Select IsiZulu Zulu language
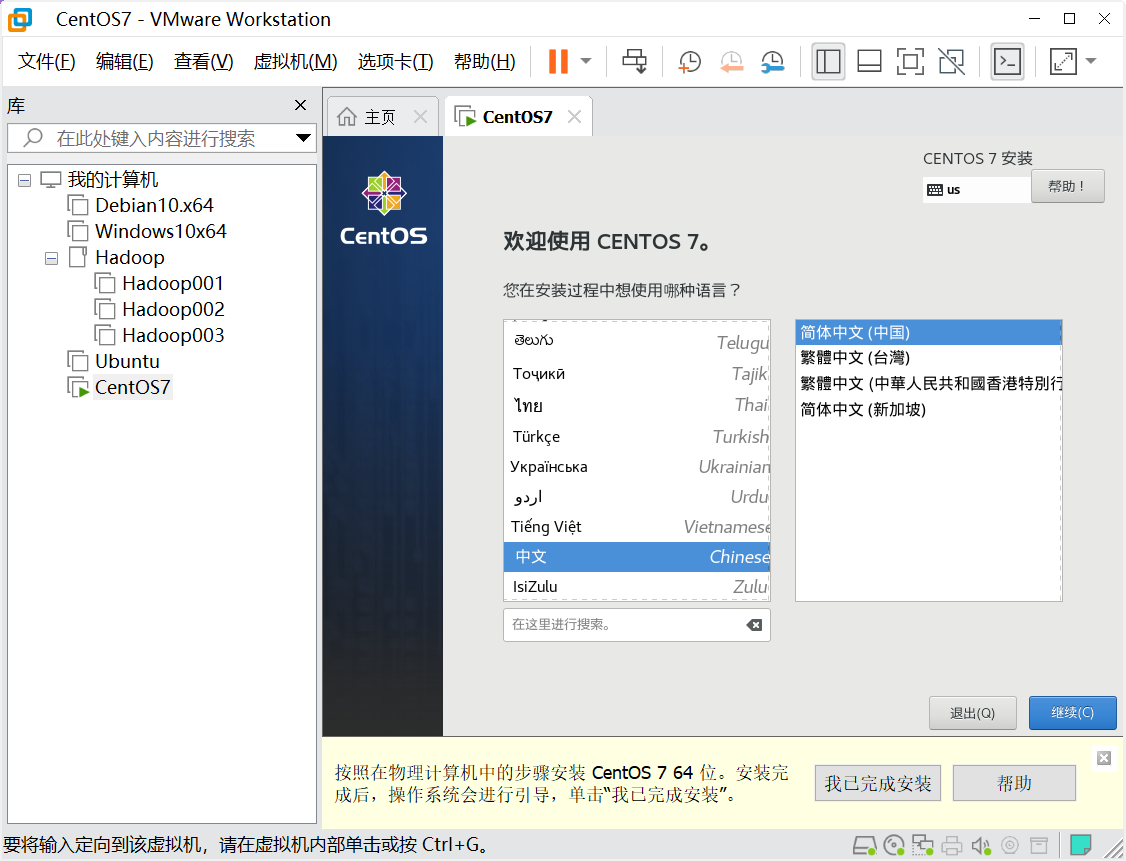The height and width of the screenshot is (861, 1126). (637, 586)
